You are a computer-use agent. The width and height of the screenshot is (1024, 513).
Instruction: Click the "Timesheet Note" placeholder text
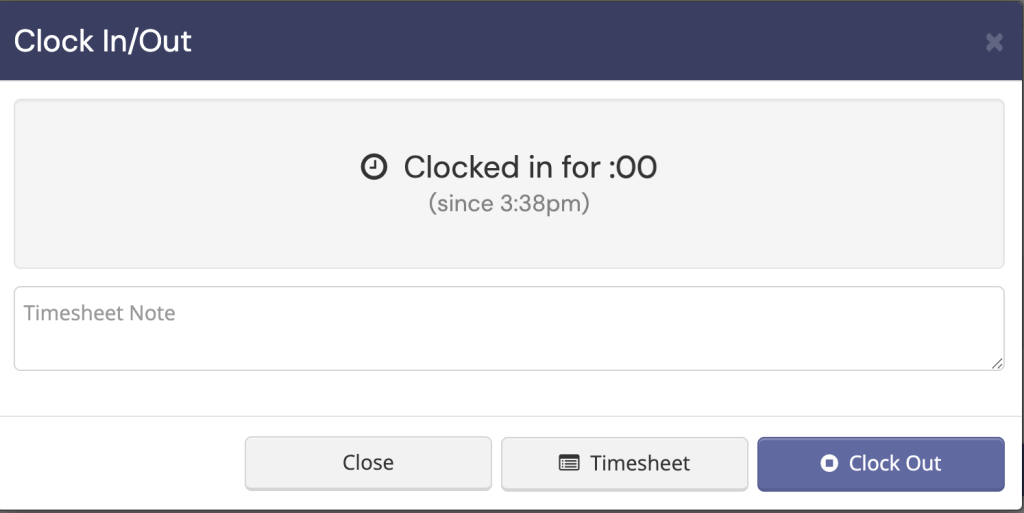(100, 313)
